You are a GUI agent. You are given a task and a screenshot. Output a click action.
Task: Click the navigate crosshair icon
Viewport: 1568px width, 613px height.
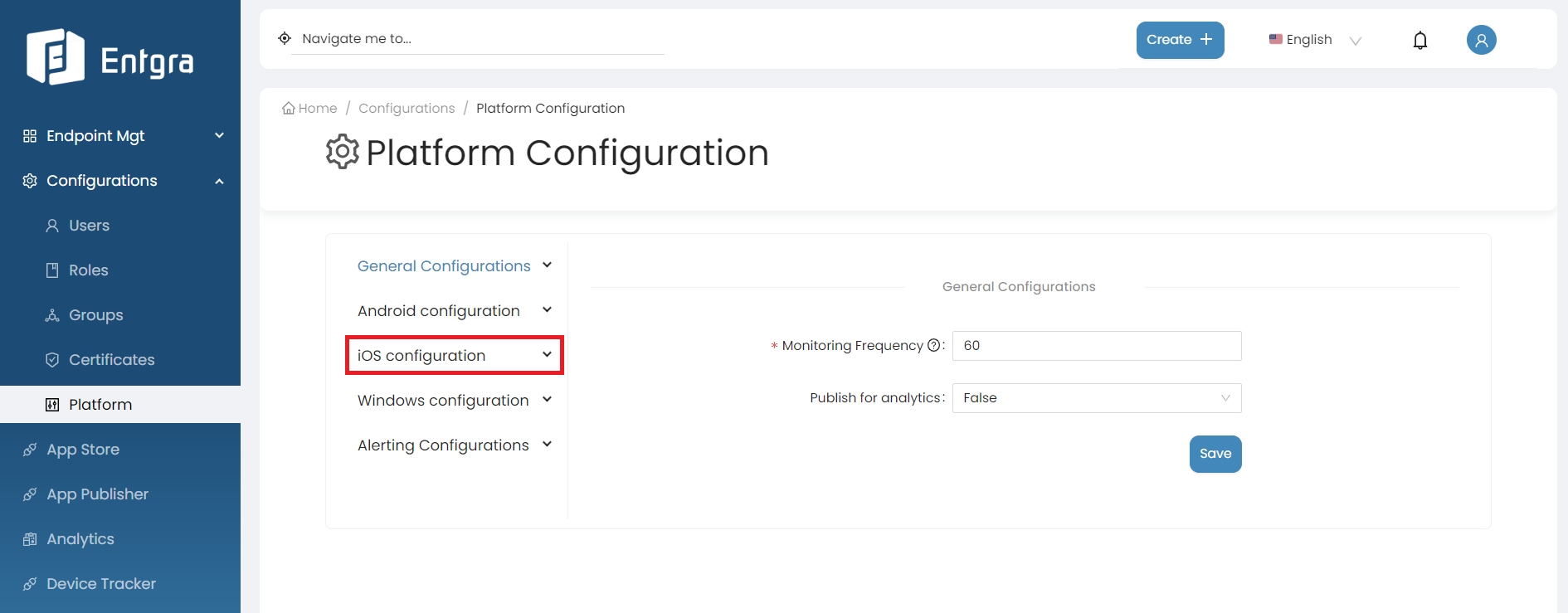point(285,38)
